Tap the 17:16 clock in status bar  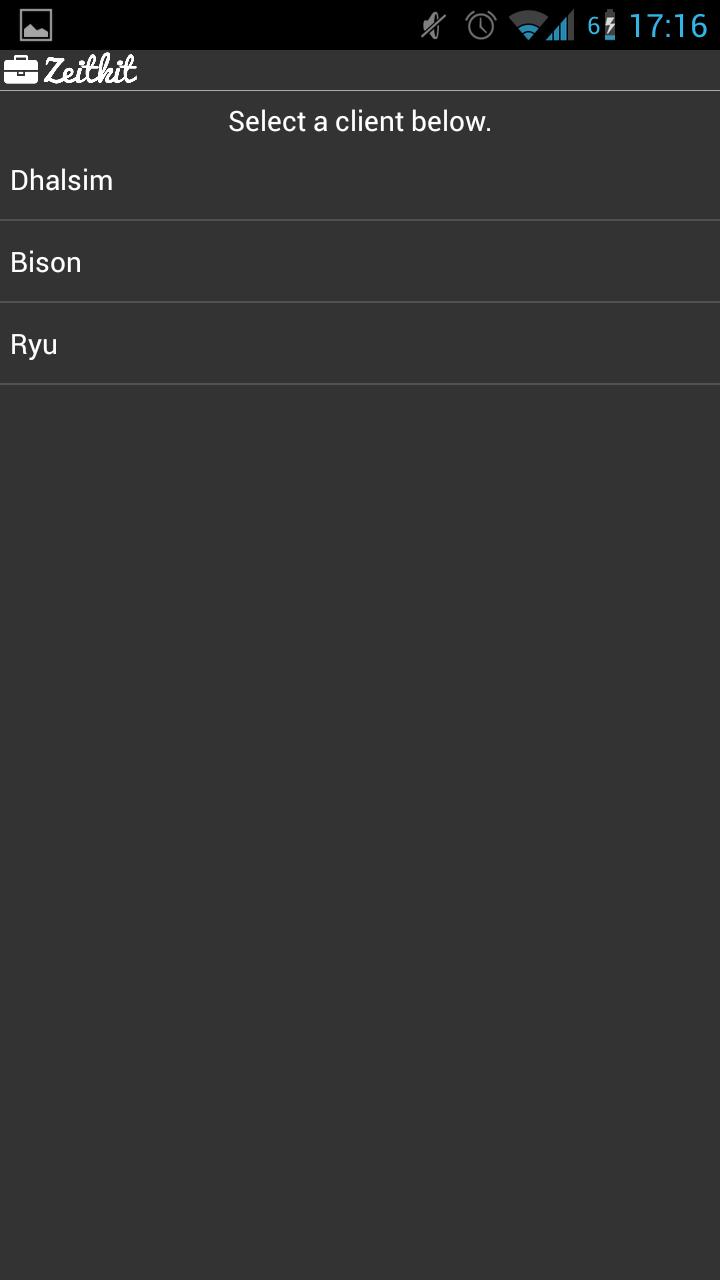coord(668,25)
